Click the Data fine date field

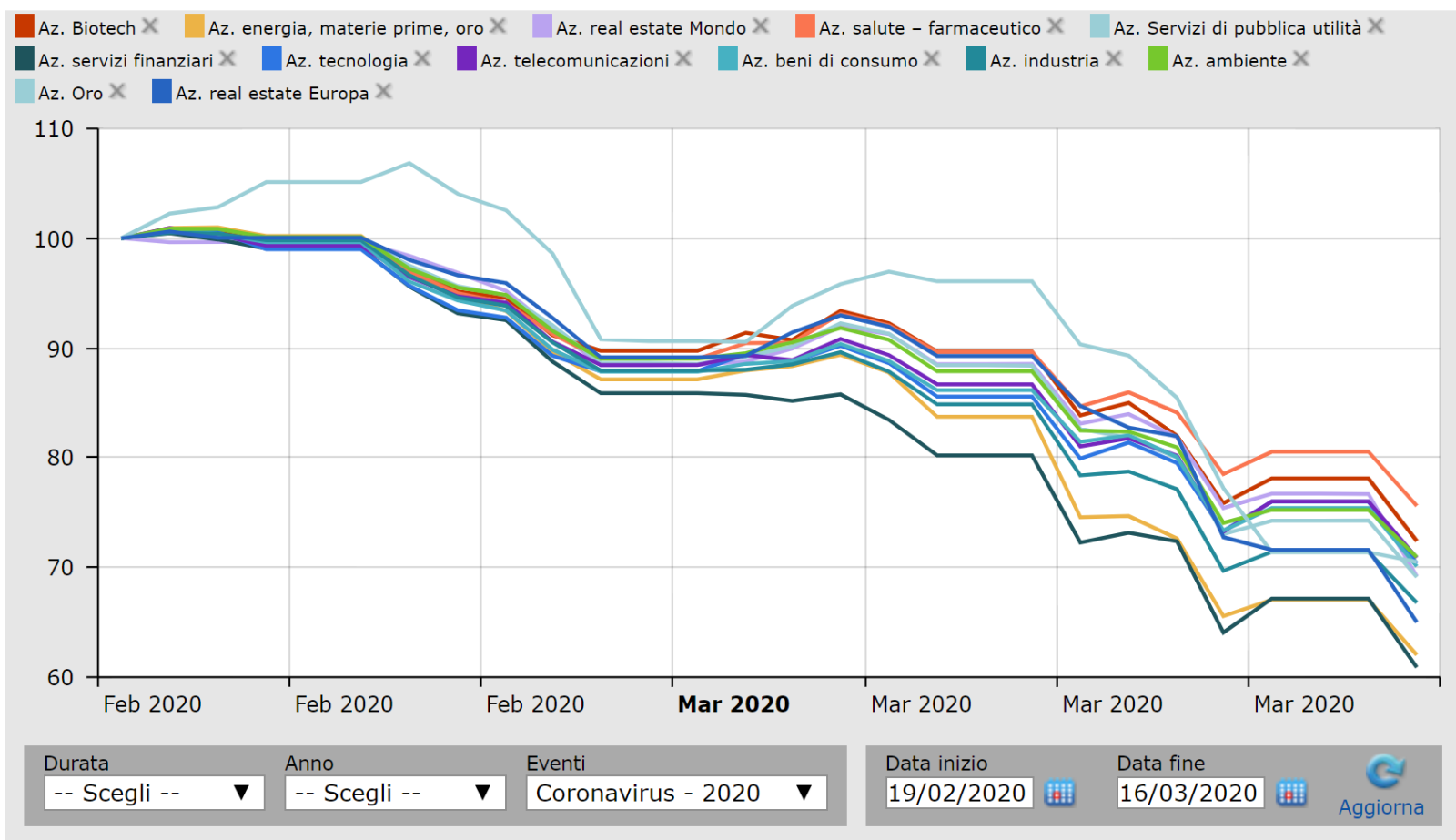pyautogui.click(x=1191, y=793)
